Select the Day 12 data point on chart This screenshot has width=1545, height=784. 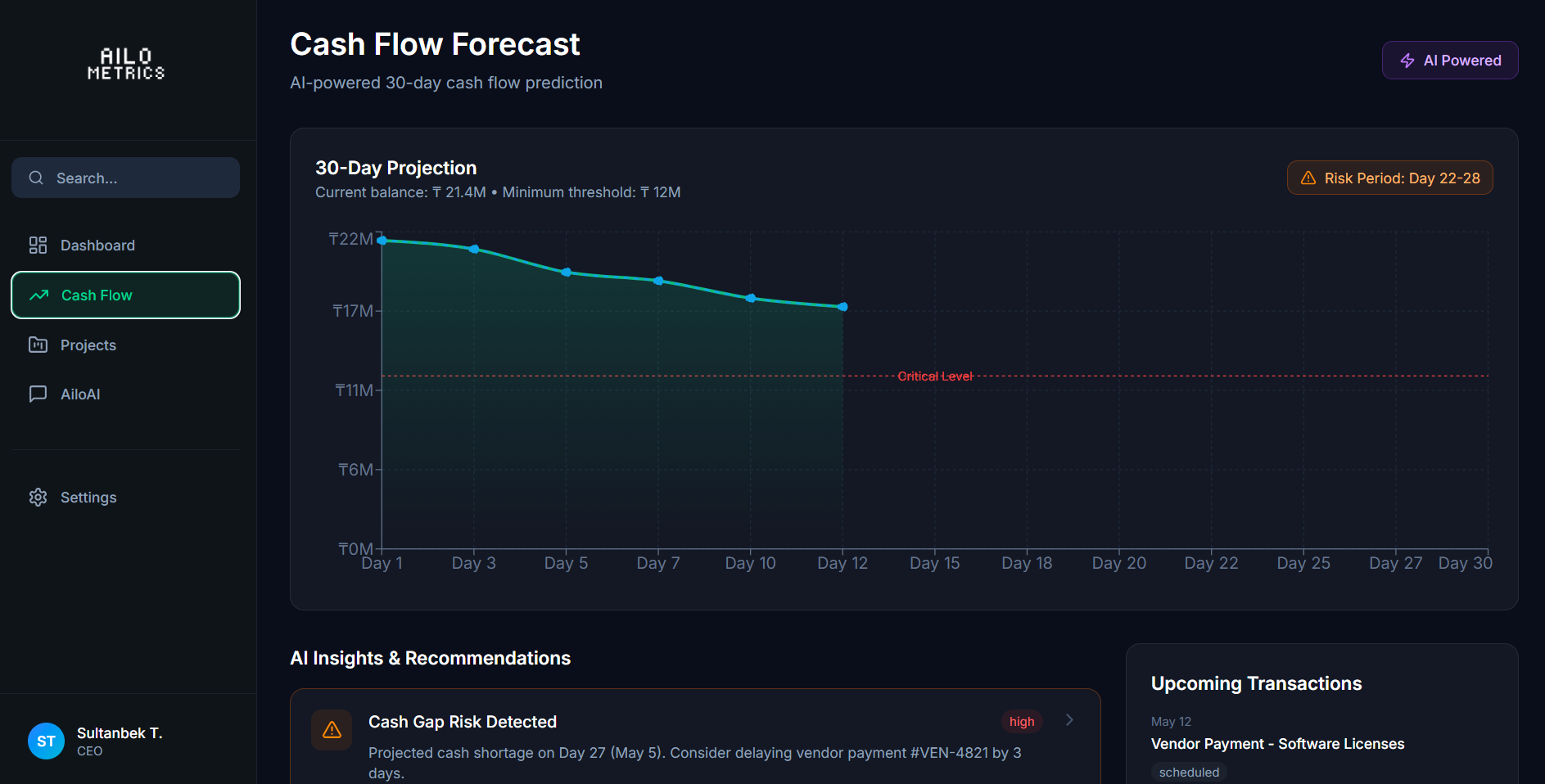tap(843, 307)
